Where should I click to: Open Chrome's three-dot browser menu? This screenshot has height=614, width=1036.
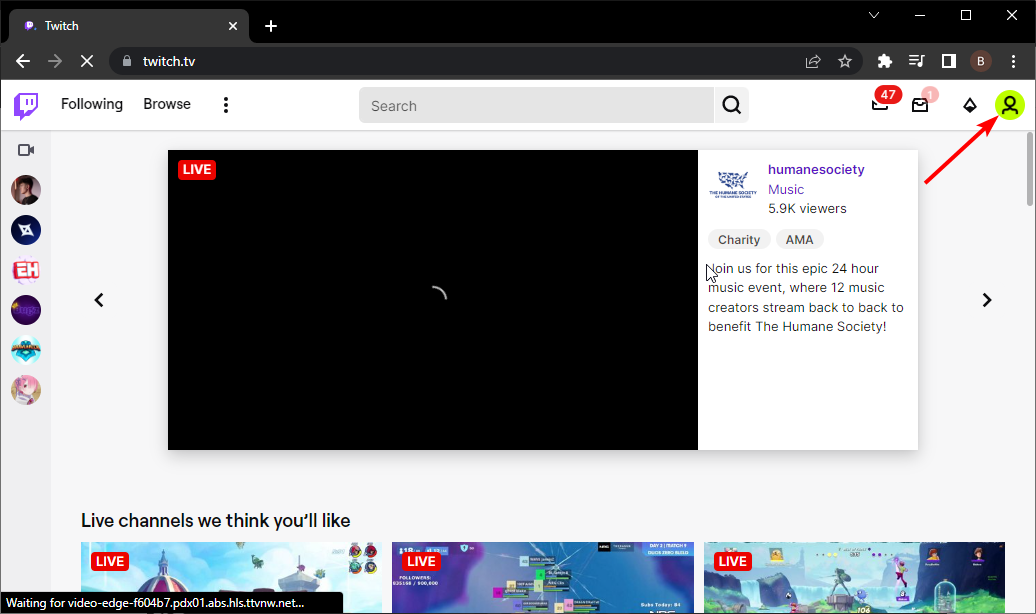pyautogui.click(x=1013, y=61)
